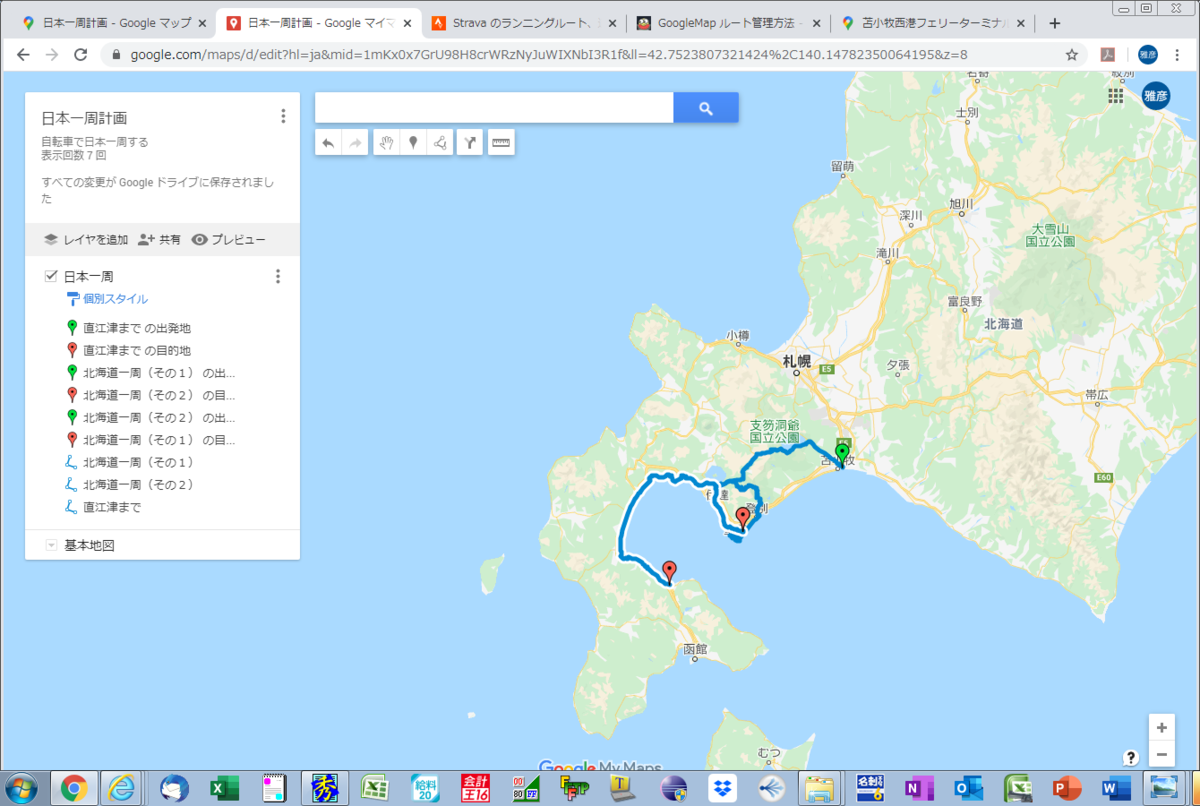This screenshot has width=1200, height=806.
Task: Zoom in the map with plus button
Action: (x=1161, y=727)
